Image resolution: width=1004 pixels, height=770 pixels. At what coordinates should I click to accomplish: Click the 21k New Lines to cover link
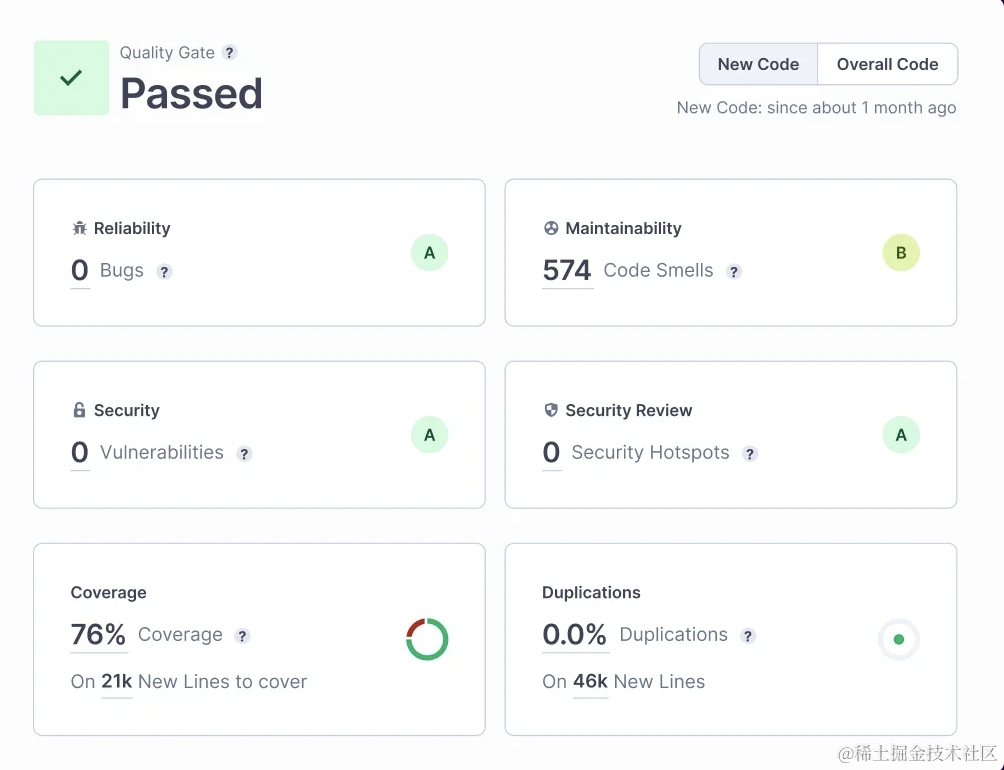point(117,682)
